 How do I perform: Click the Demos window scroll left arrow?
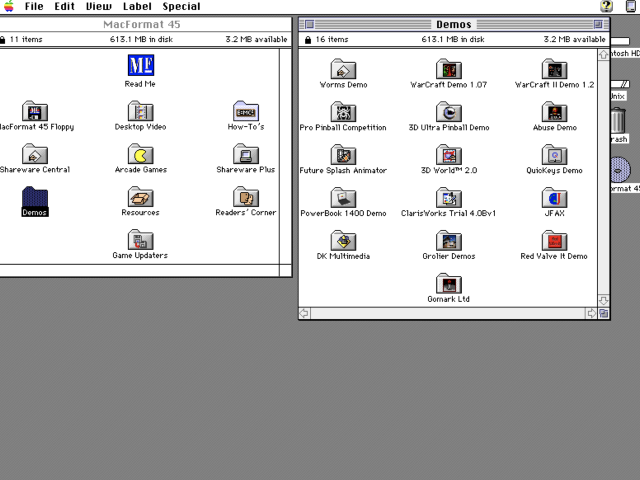(304, 313)
